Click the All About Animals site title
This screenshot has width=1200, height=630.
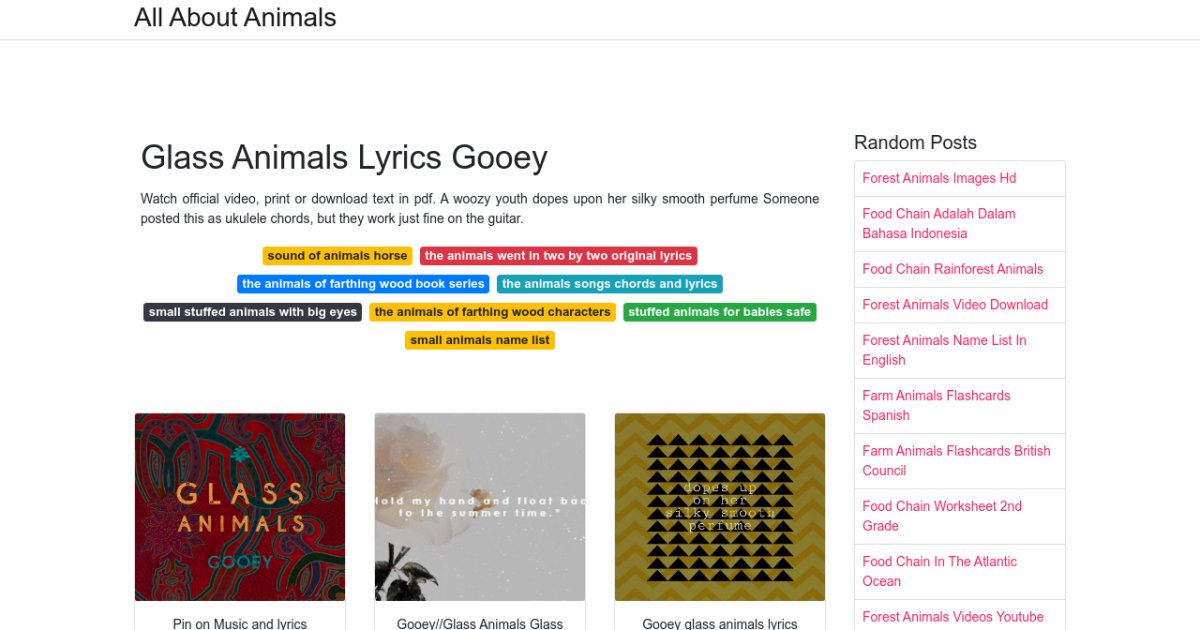pos(235,18)
